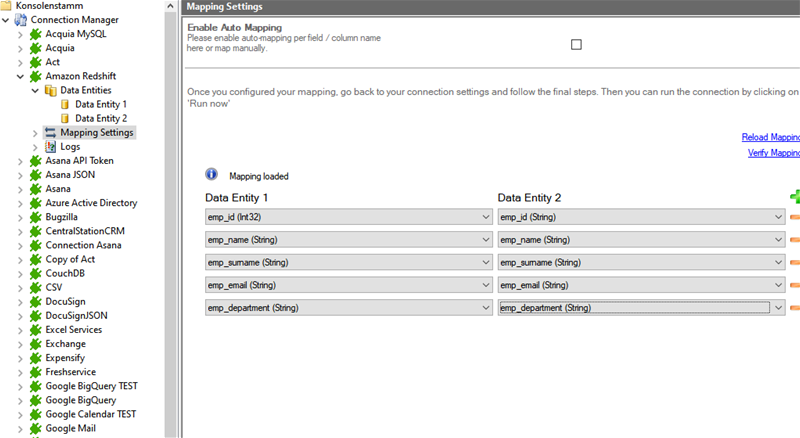Click the Reload Mapping link
The height and width of the screenshot is (438, 800).
click(771, 137)
